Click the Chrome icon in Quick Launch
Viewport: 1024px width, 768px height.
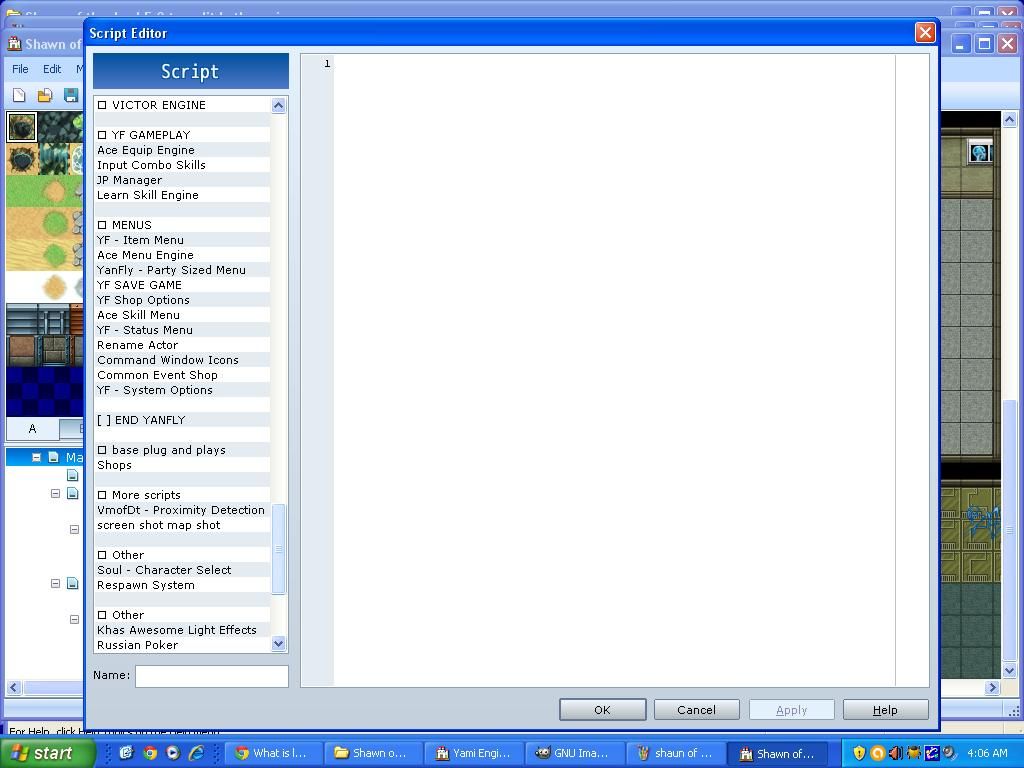(150, 753)
